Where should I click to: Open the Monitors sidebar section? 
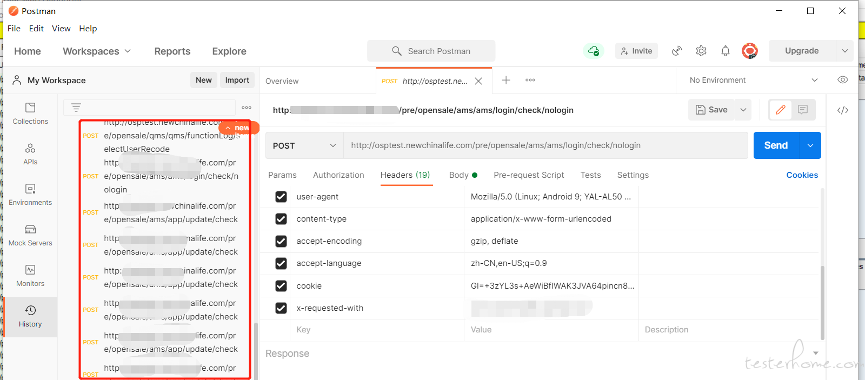pyautogui.click(x=30, y=276)
